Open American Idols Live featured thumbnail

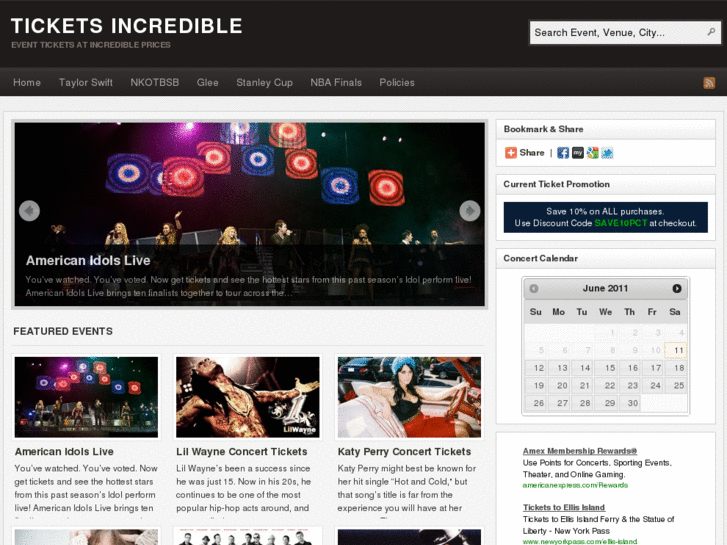click(86, 397)
